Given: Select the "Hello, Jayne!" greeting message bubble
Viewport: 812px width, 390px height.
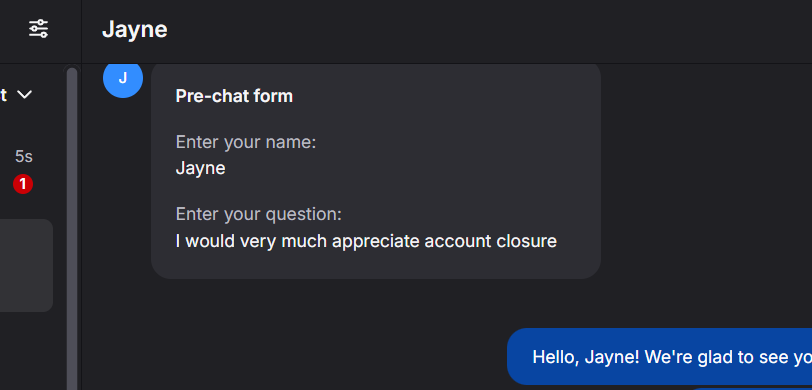Looking at the screenshot, I should tap(659, 357).
